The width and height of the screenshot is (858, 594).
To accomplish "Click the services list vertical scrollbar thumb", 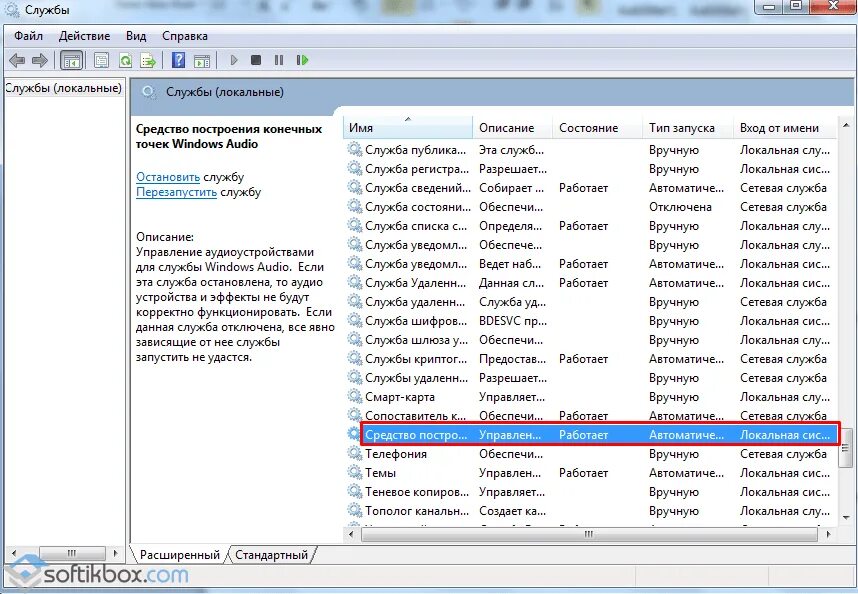I will pos(846,448).
